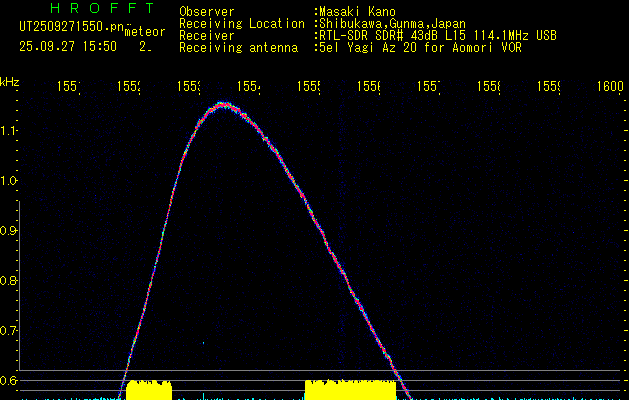Click the 1600 time axis marker
The width and height of the screenshot is (629, 400).
[x=609, y=87]
